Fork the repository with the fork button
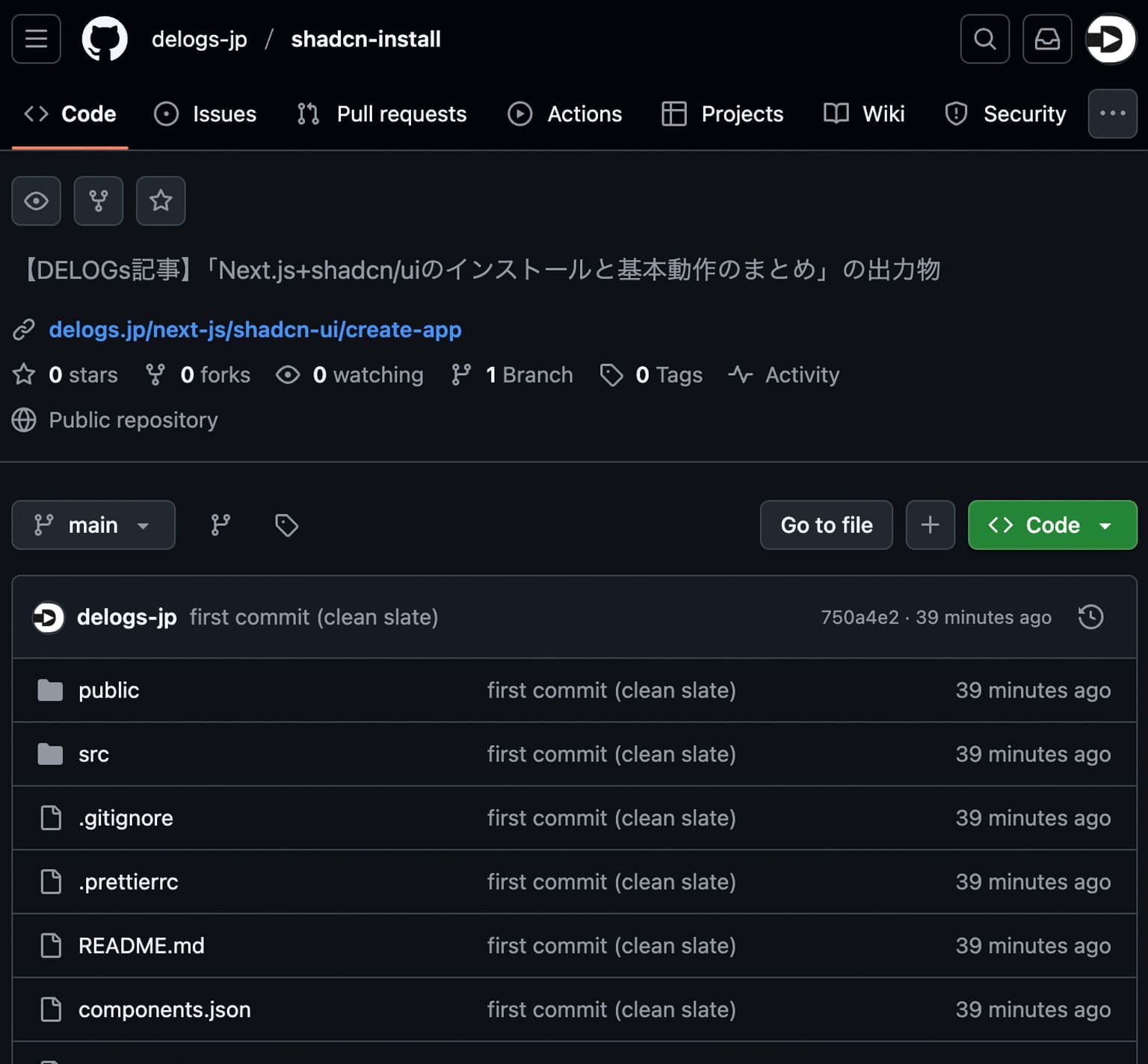1148x1064 pixels. coord(99,201)
